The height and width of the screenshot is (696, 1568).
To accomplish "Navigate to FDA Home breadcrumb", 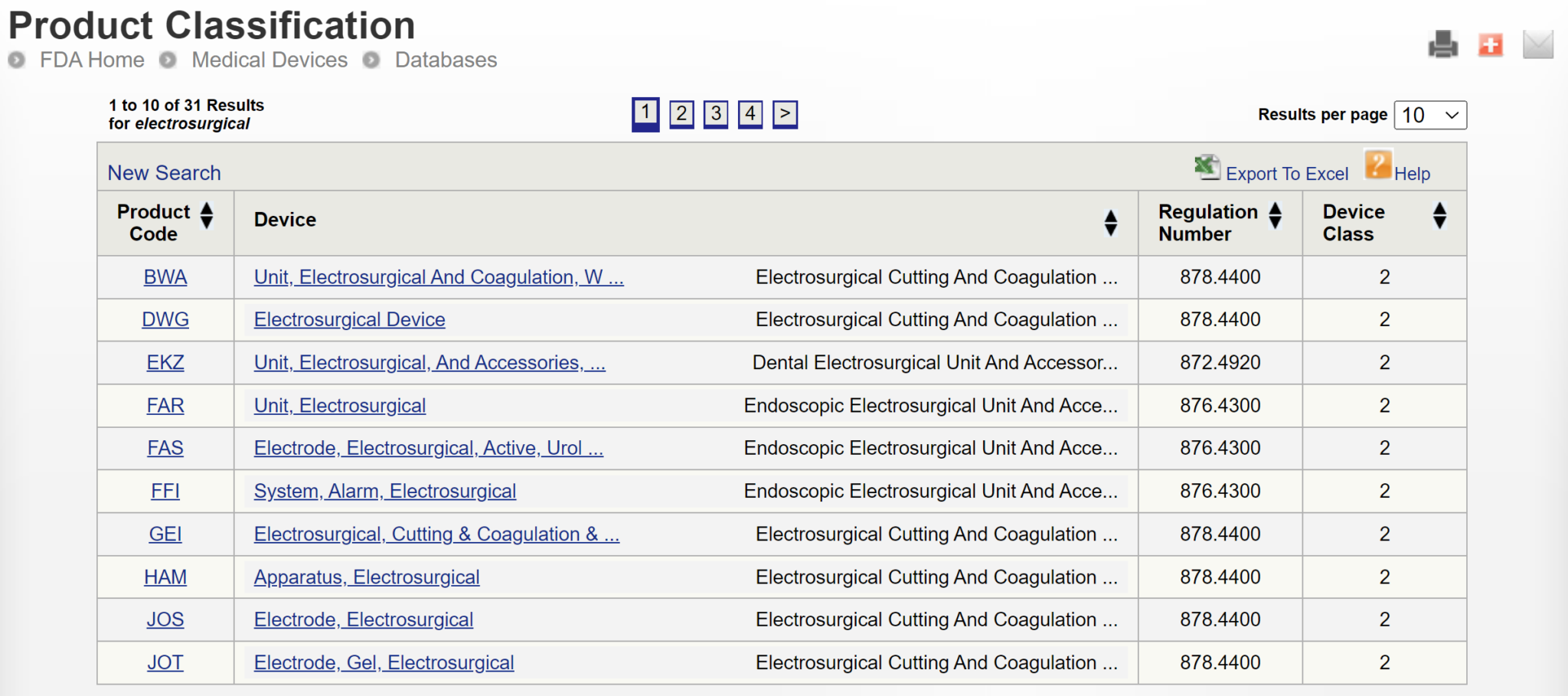I will tap(92, 60).
